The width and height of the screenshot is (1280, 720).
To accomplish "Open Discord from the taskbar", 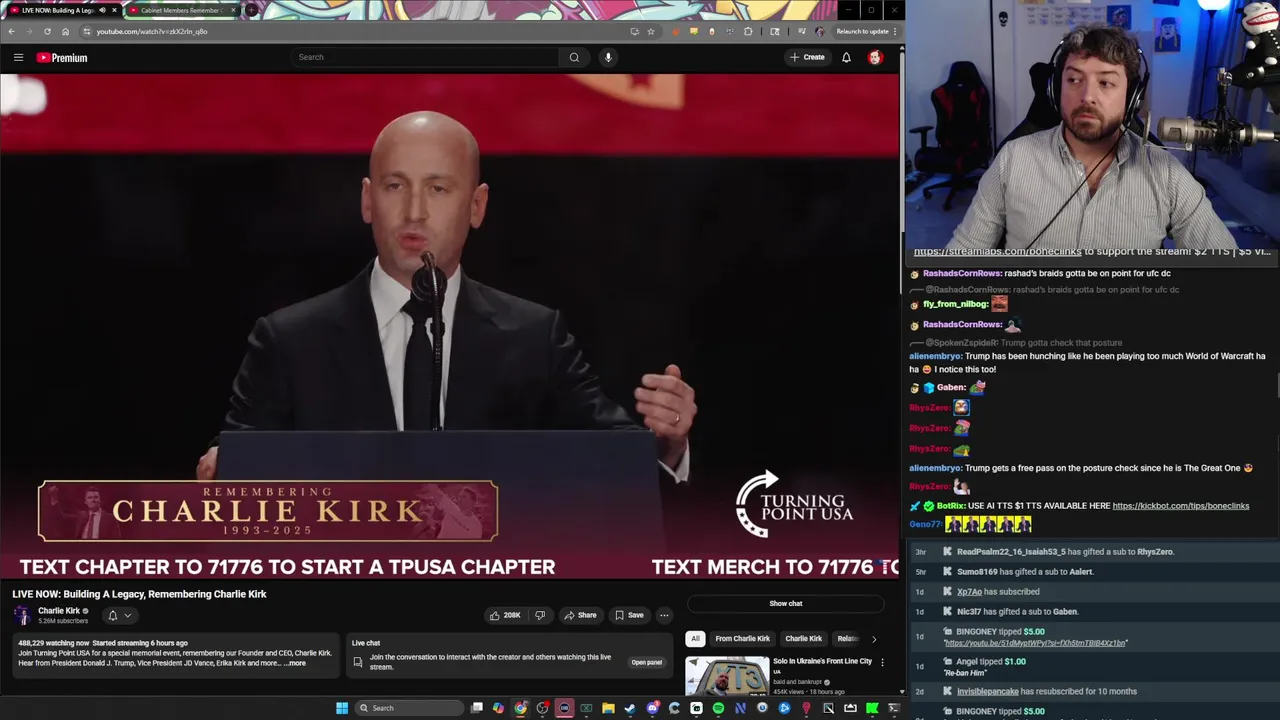I will 652,708.
